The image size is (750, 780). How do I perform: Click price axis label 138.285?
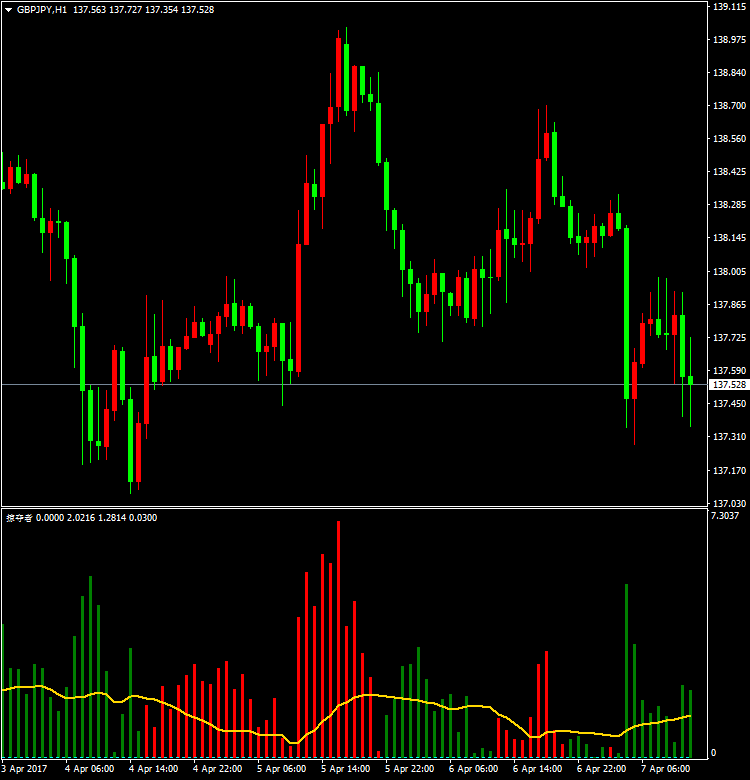click(730, 204)
